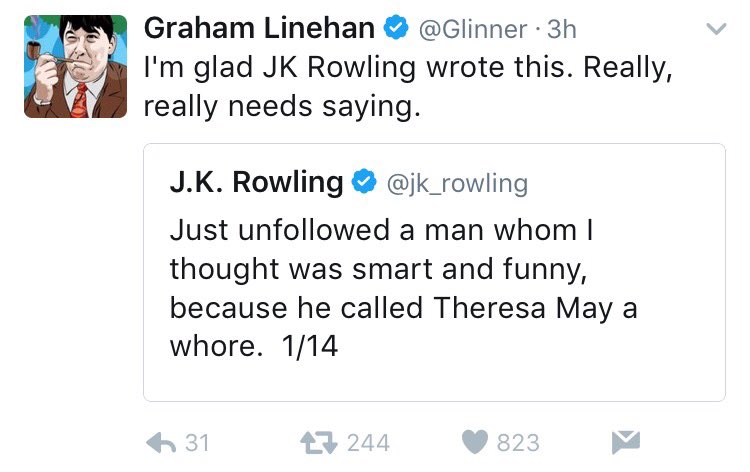Click Graham Linehan's blue verified badge
The height and width of the screenshot is (472, 750).
(x=396, y=28)
